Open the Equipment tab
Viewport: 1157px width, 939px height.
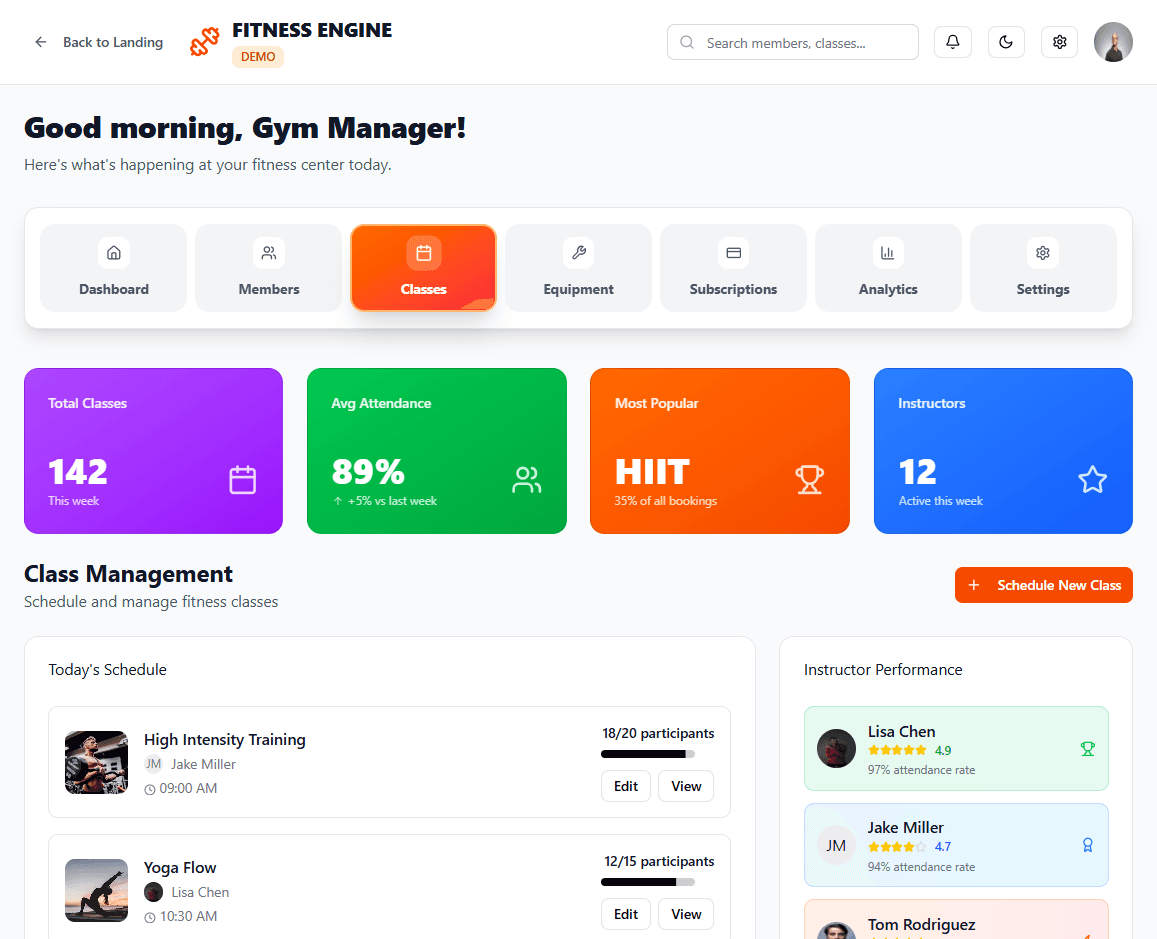coord(578,268)
